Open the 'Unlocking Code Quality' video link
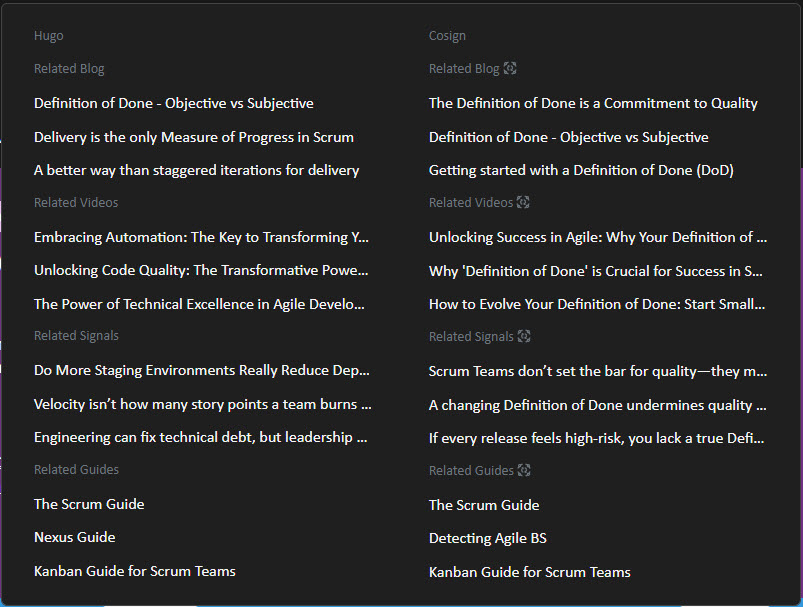This screenshot has height=607, width=803. click(x=201, y=270)
